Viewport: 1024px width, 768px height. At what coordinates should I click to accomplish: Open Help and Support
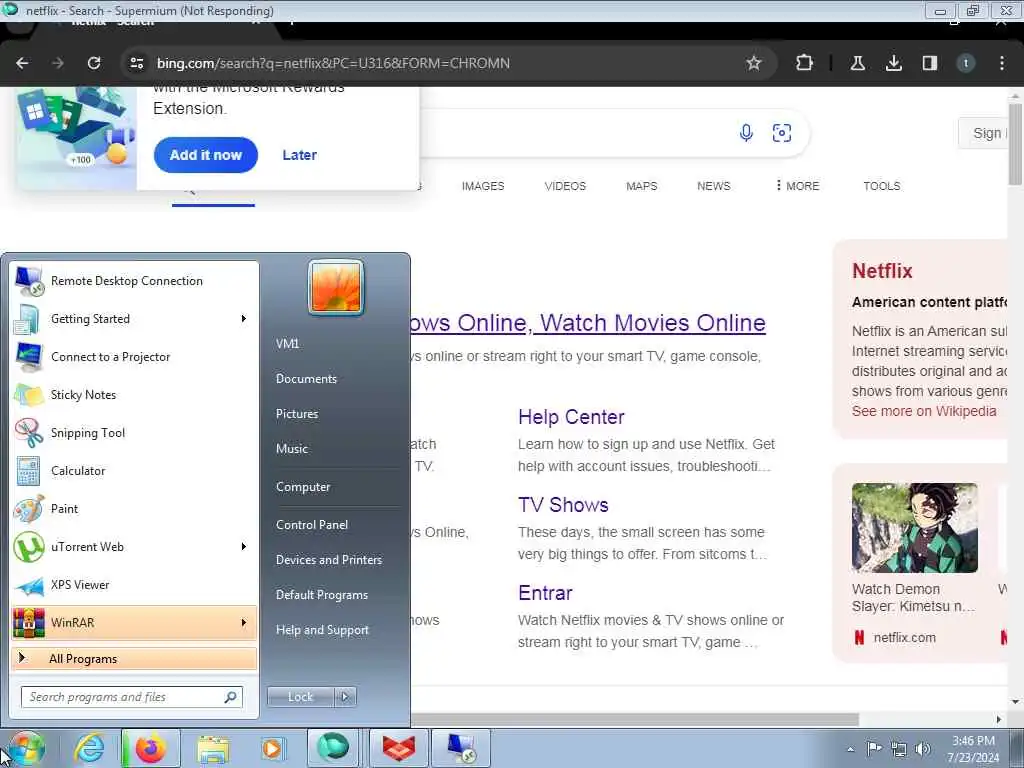(322, 630)
